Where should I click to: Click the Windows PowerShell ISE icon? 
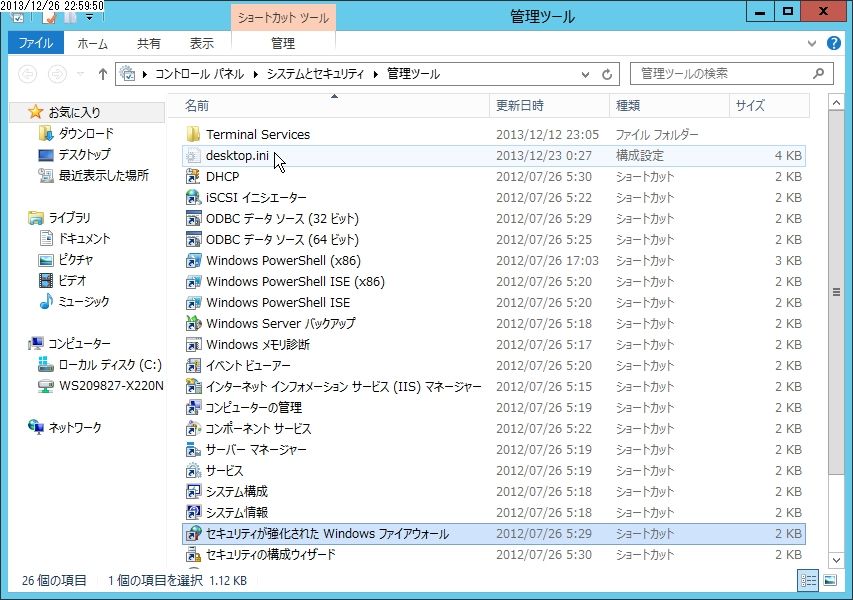pyautogui.click(x=193, y=302)
